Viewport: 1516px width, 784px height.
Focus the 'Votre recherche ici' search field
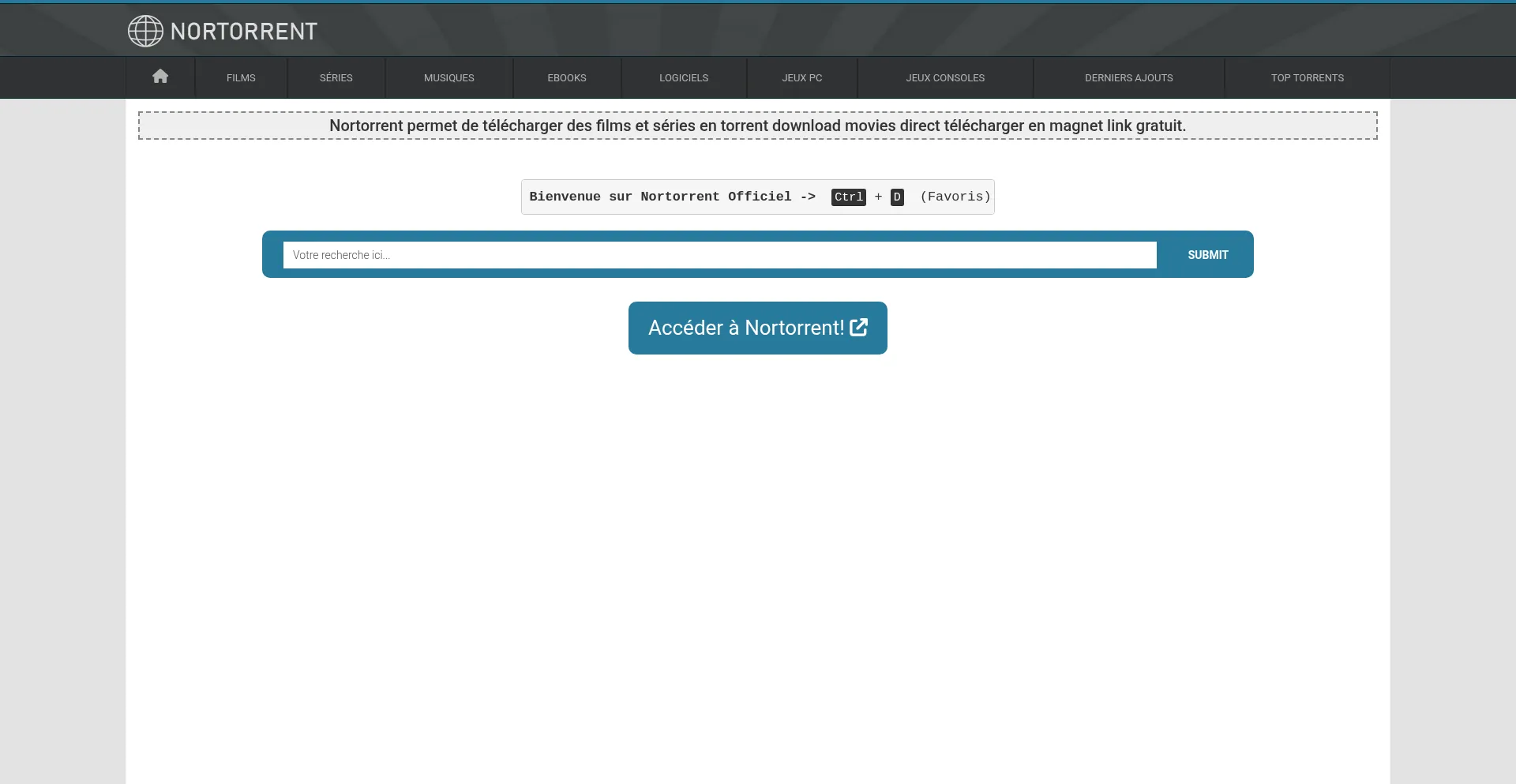coord(719,255)
